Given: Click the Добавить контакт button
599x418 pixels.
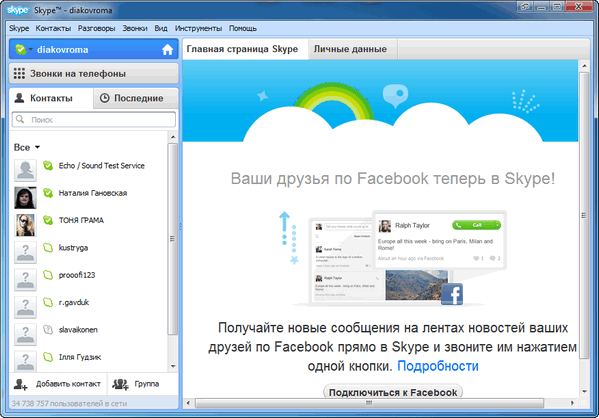Looking at the screenshot, I should (x=58, y=384).
